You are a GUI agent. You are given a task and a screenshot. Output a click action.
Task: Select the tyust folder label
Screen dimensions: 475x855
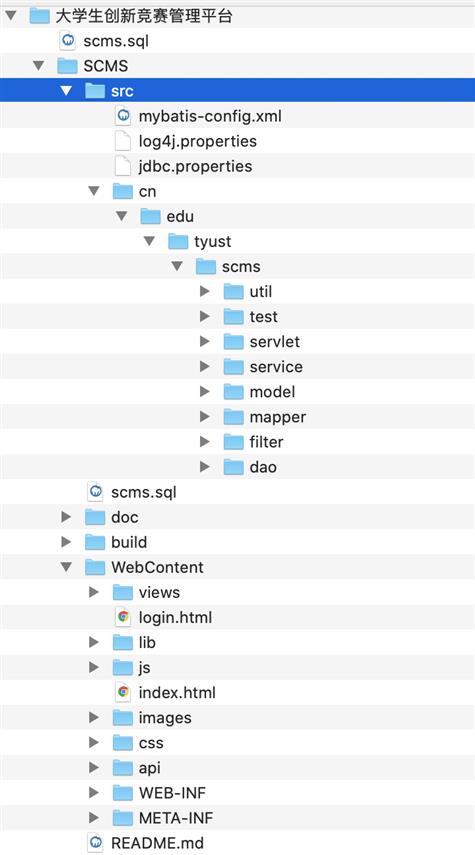[213, 241]
